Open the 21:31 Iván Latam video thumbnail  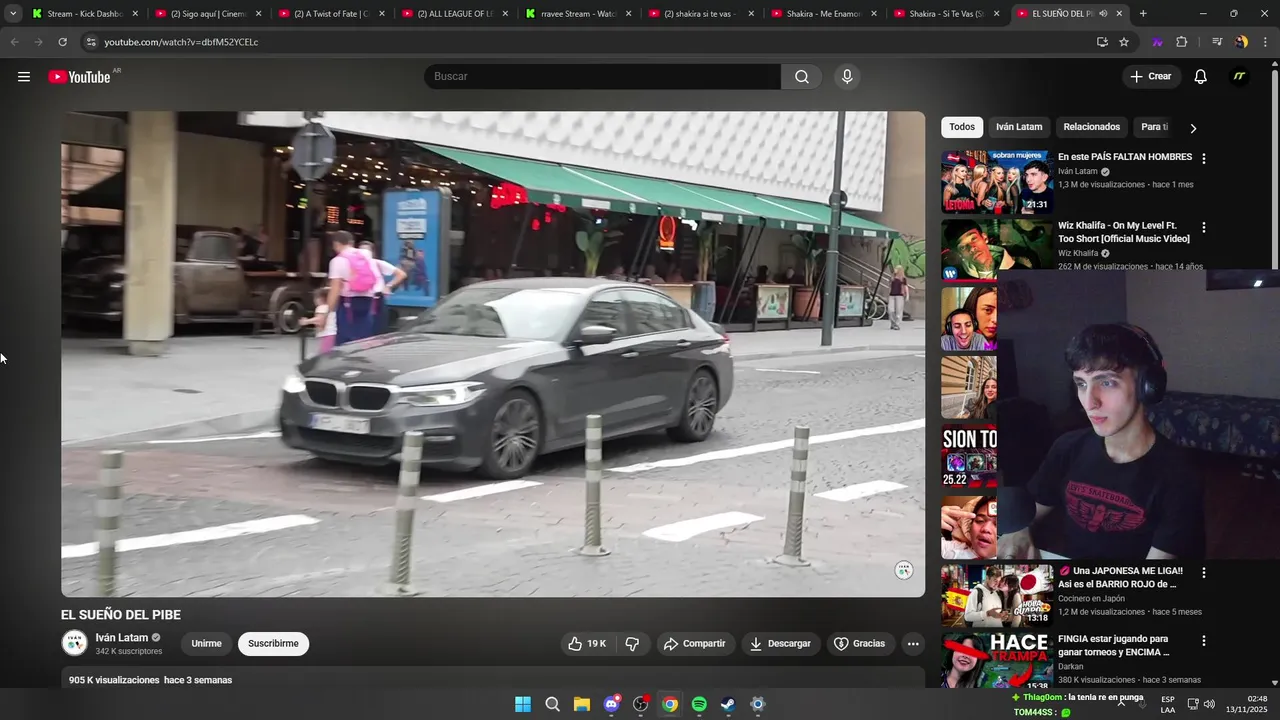point(997,182)
